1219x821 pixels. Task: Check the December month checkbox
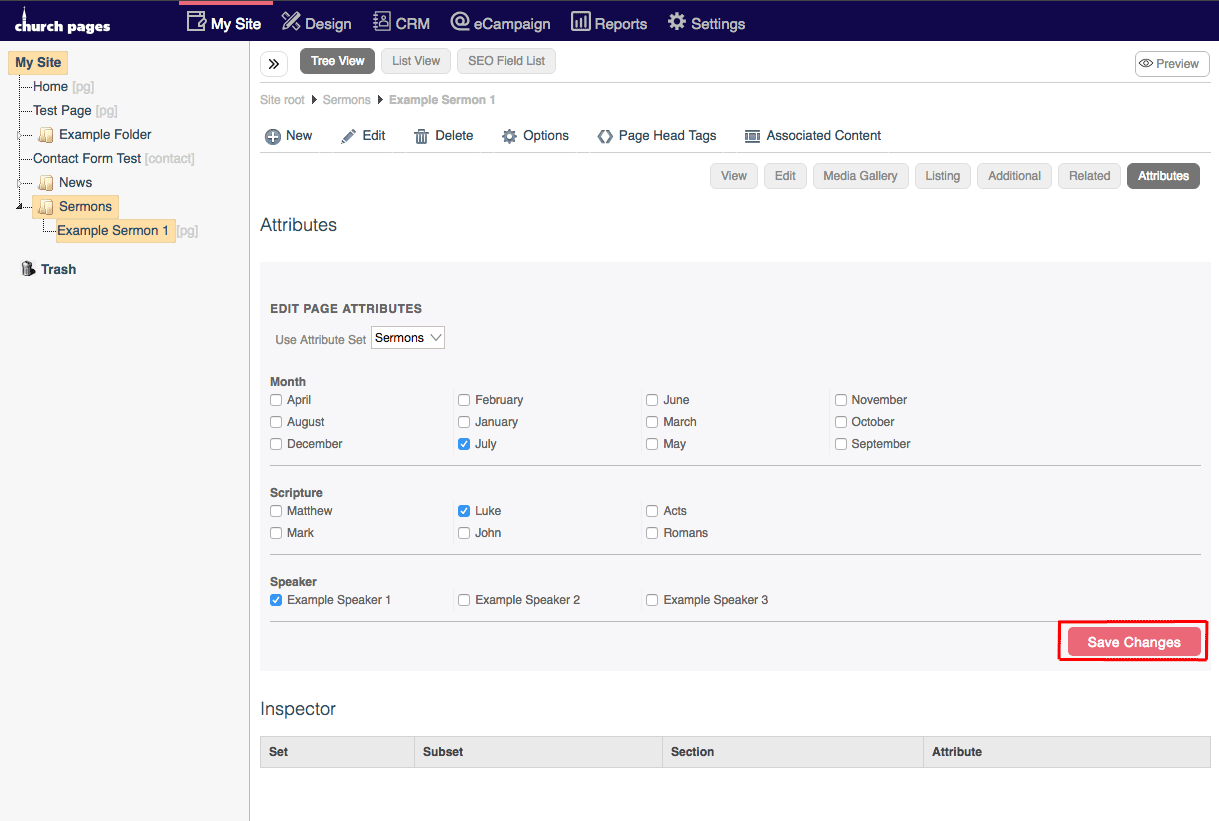click(x=276, y=444)
